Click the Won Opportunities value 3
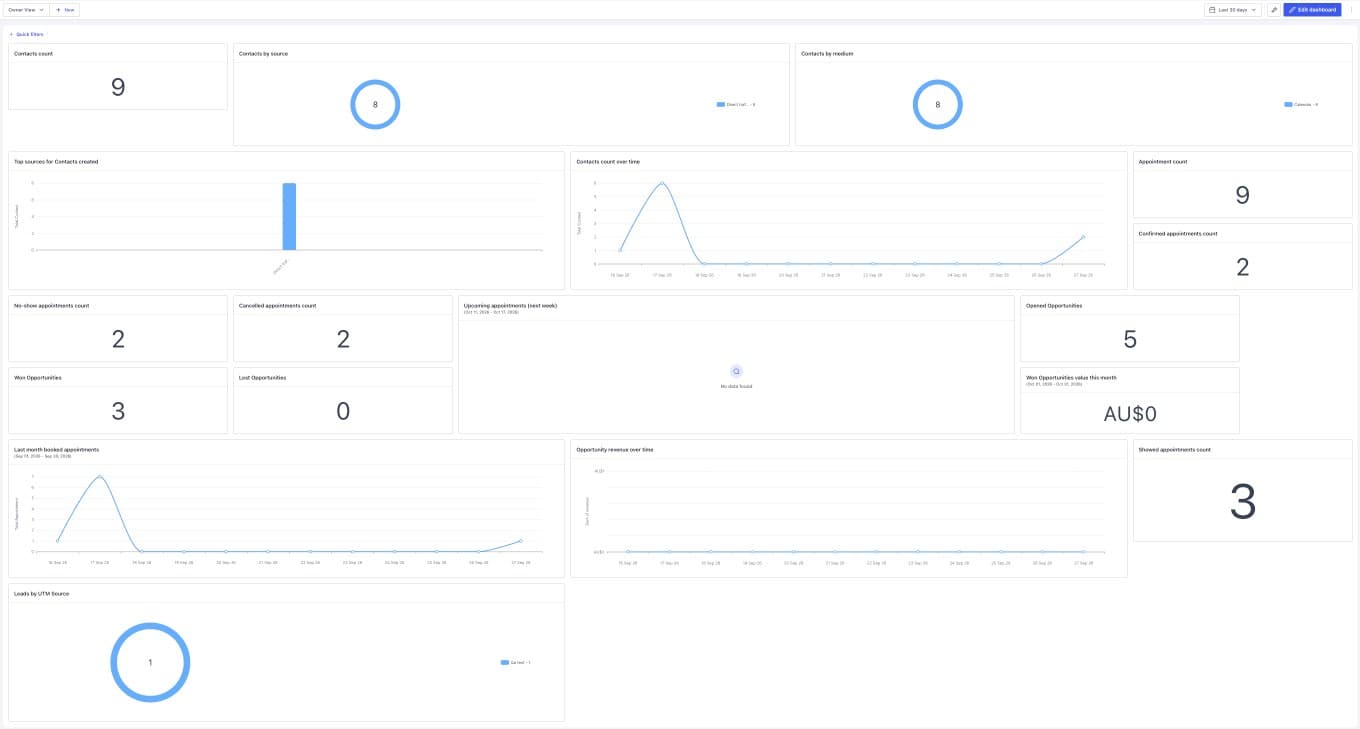 (x=118, y=411)
